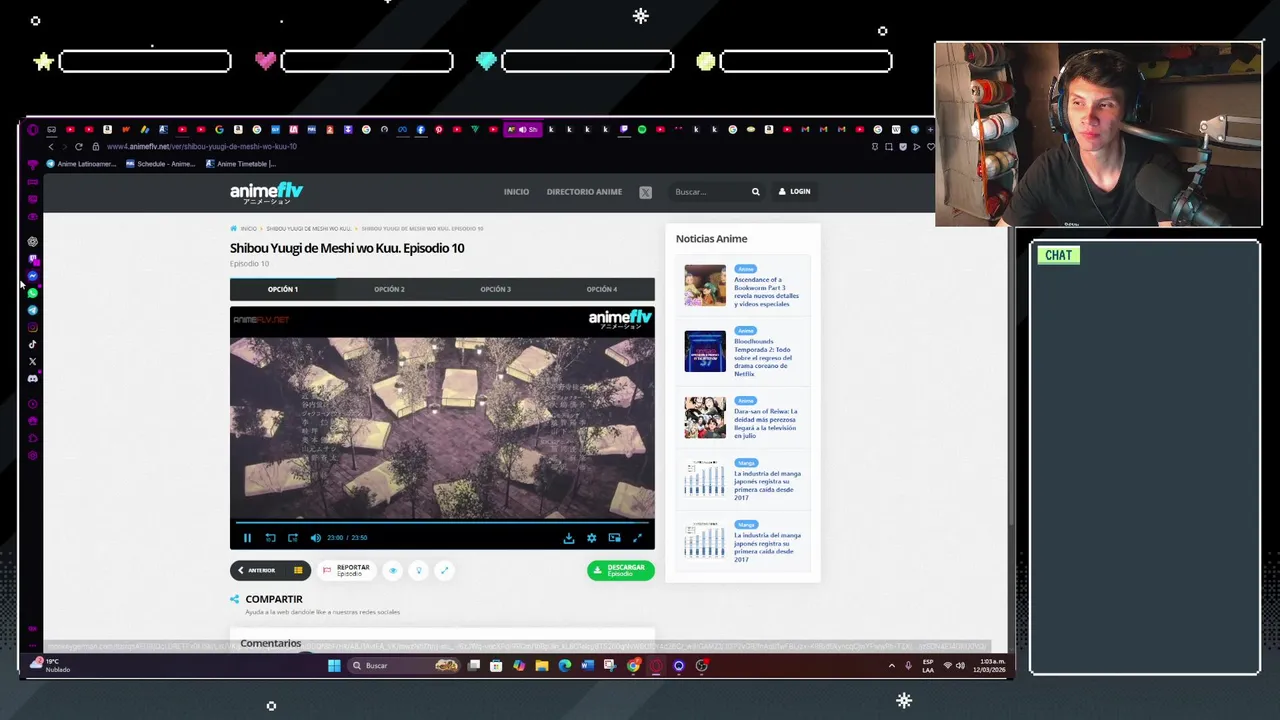Toggle fullscreen in the video player
This screenshot has width=1280, height=720.
[637, 538]
